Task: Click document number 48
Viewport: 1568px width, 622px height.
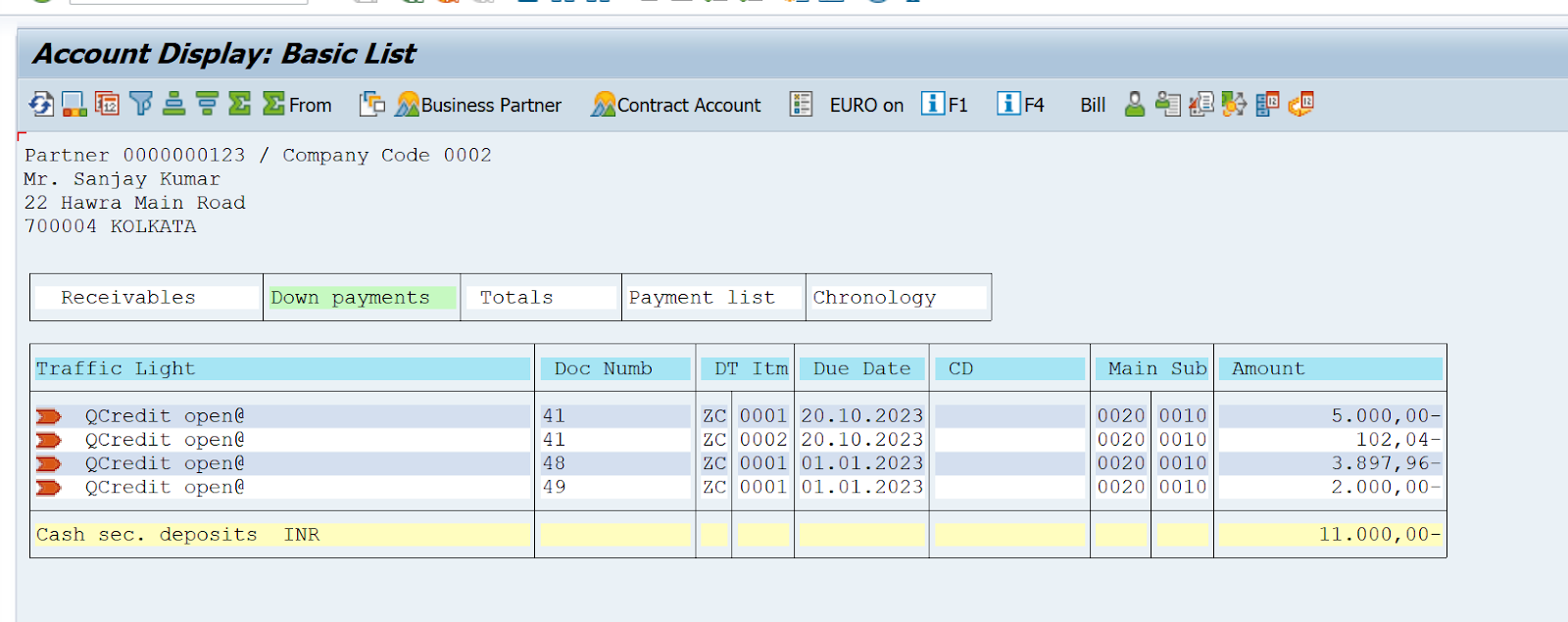Action: pyautogui.click(x=554, y=463)
